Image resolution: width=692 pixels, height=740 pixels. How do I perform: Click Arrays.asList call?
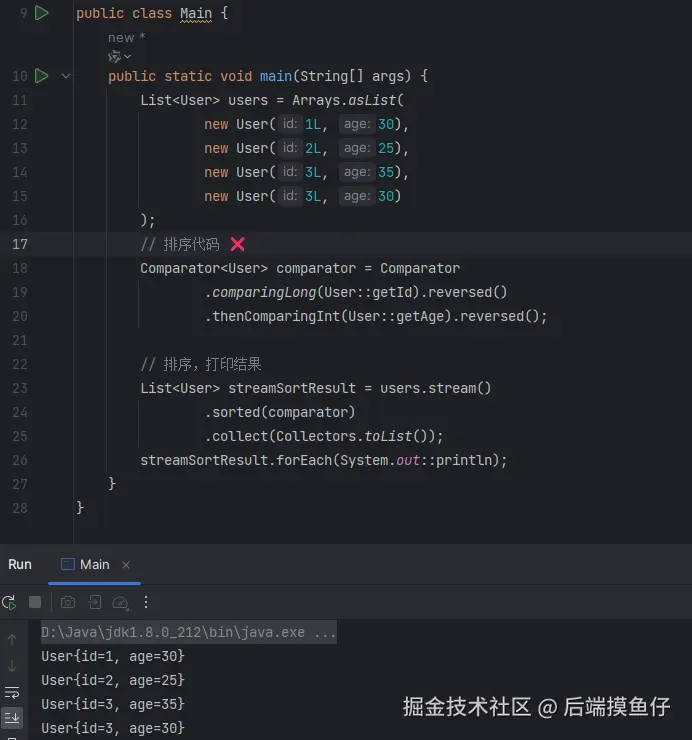[348, 100]
